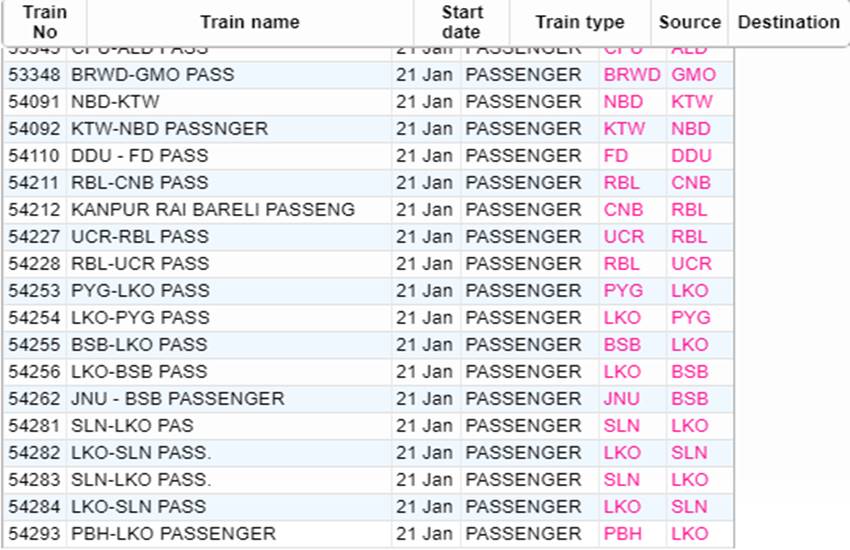Click the Start date column header
Viewport: 850px width, 550px height.
pos(461,22)
